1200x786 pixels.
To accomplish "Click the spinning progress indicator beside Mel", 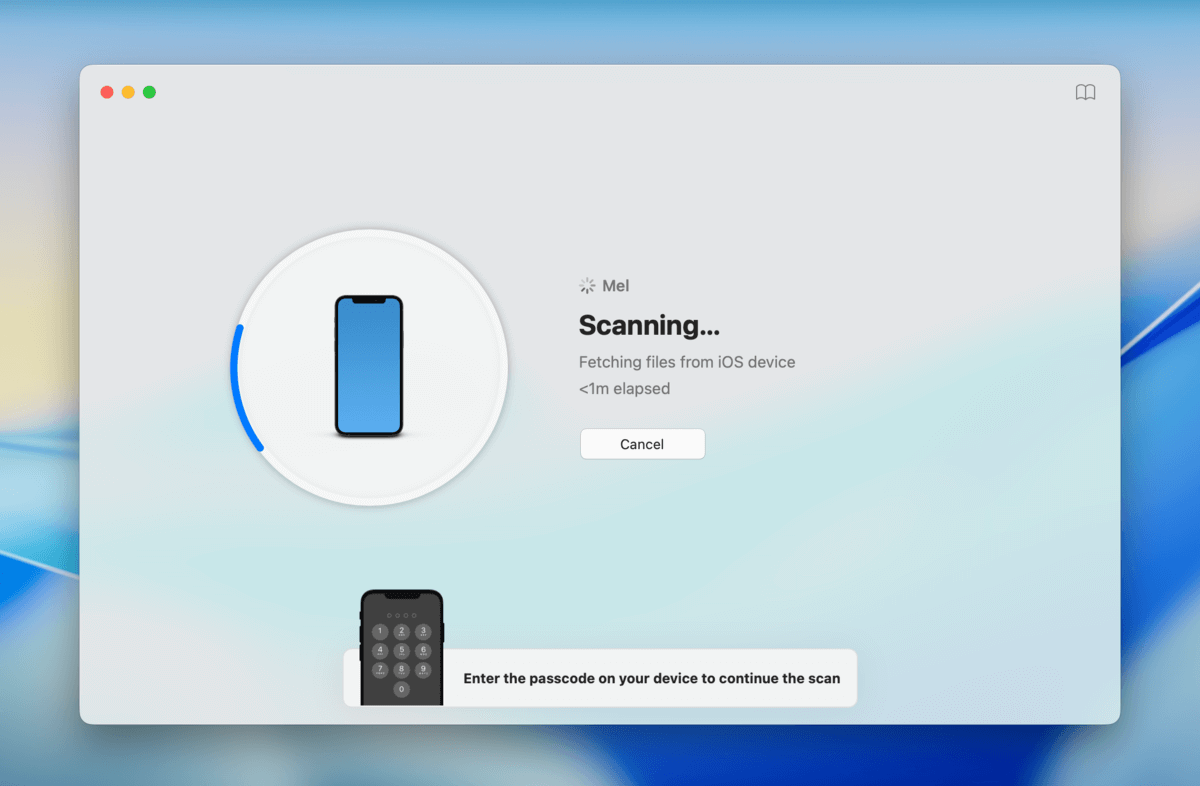I will pos(586,285).
